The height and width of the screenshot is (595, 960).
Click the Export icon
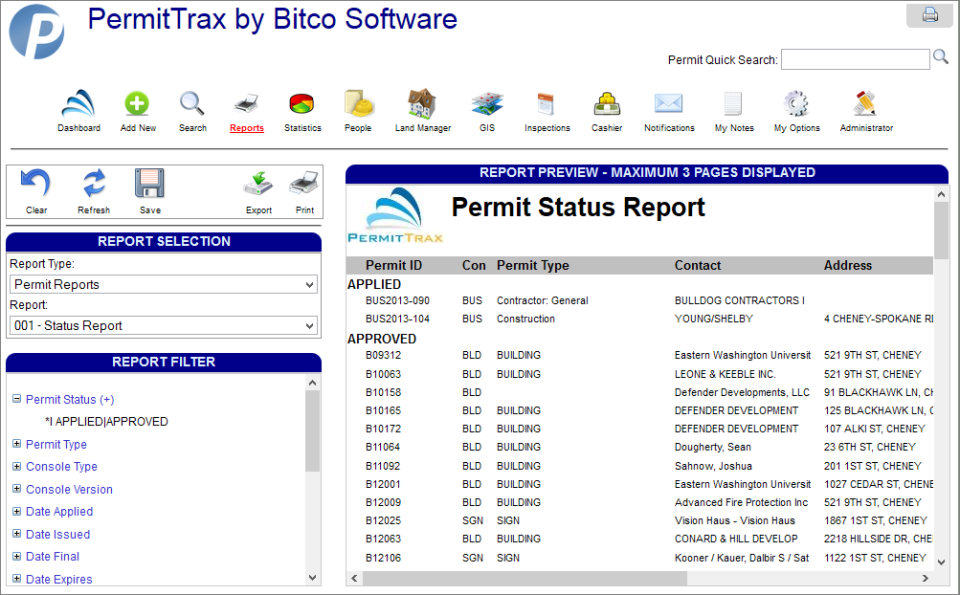pos(258,184)
